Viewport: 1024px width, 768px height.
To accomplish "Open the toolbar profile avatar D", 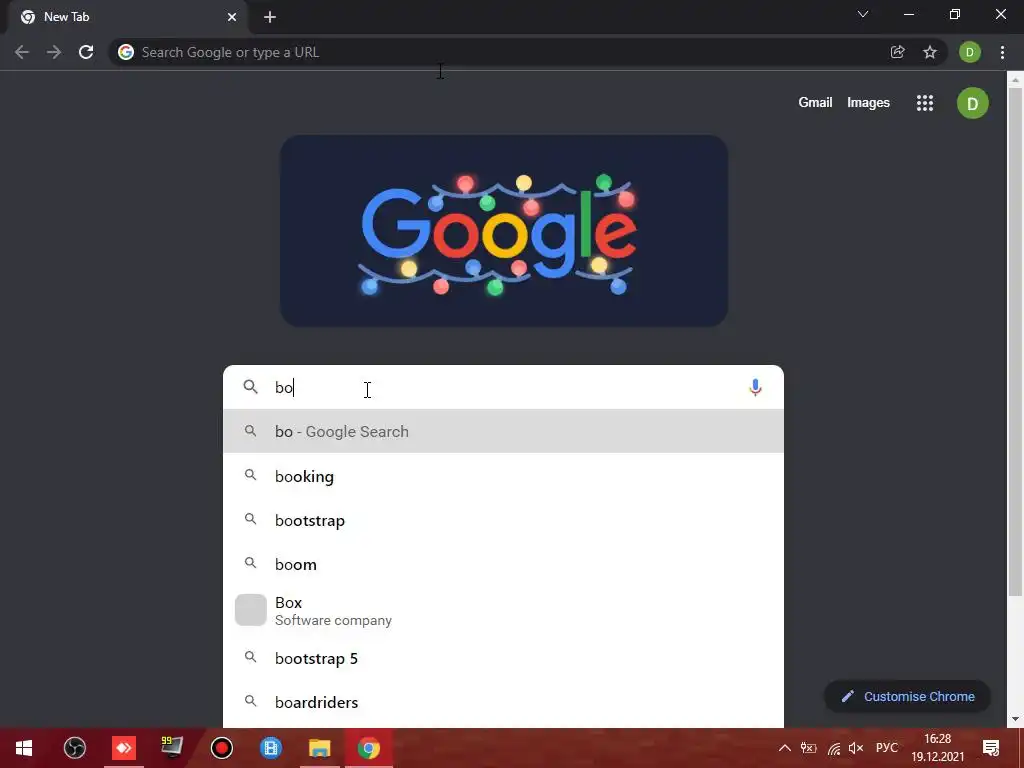I will (970, 52).
